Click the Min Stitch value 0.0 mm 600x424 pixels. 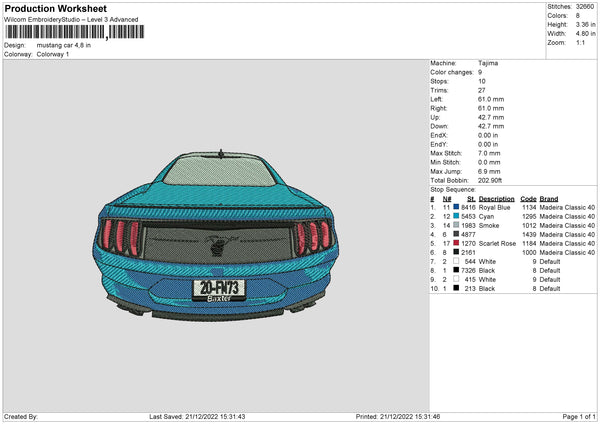coord(489,162)
